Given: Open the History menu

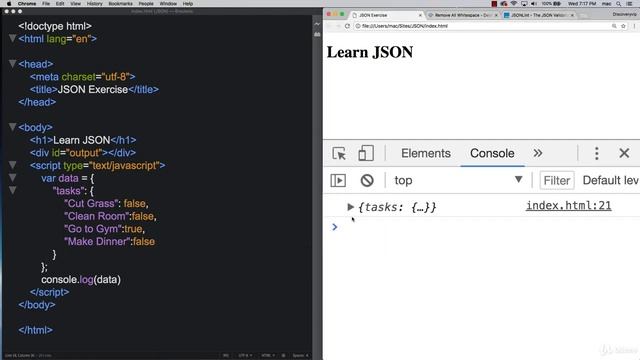Looking at the screenshot, I should tap(94, 4).
